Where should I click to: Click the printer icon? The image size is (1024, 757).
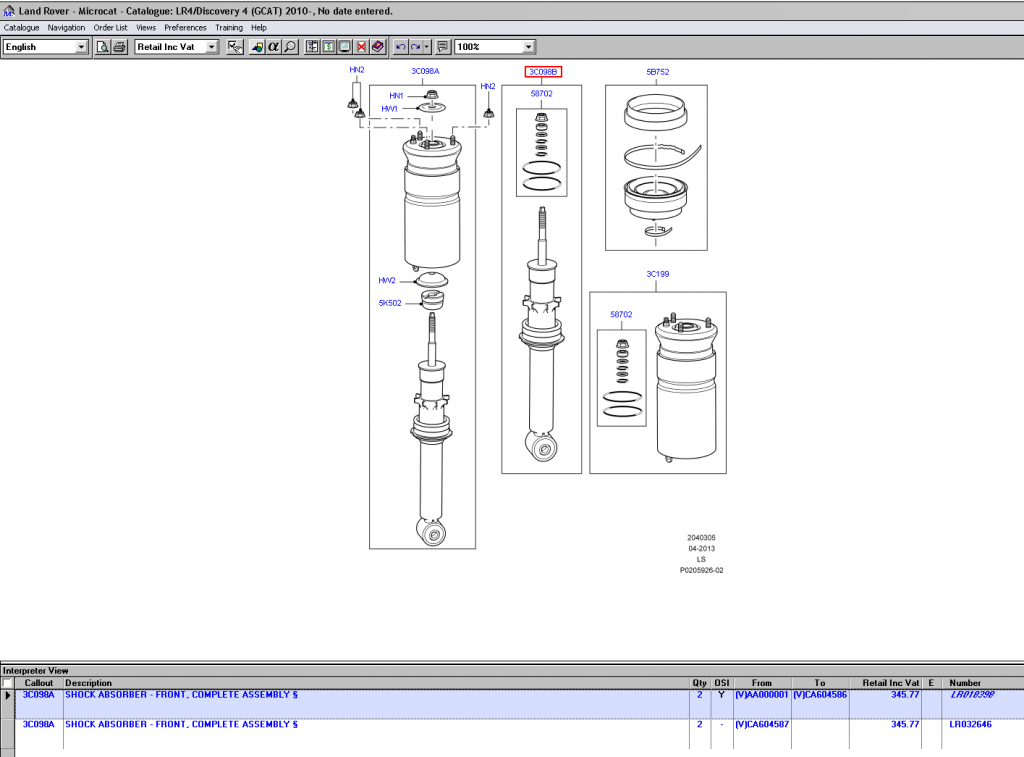click(120, 47)
